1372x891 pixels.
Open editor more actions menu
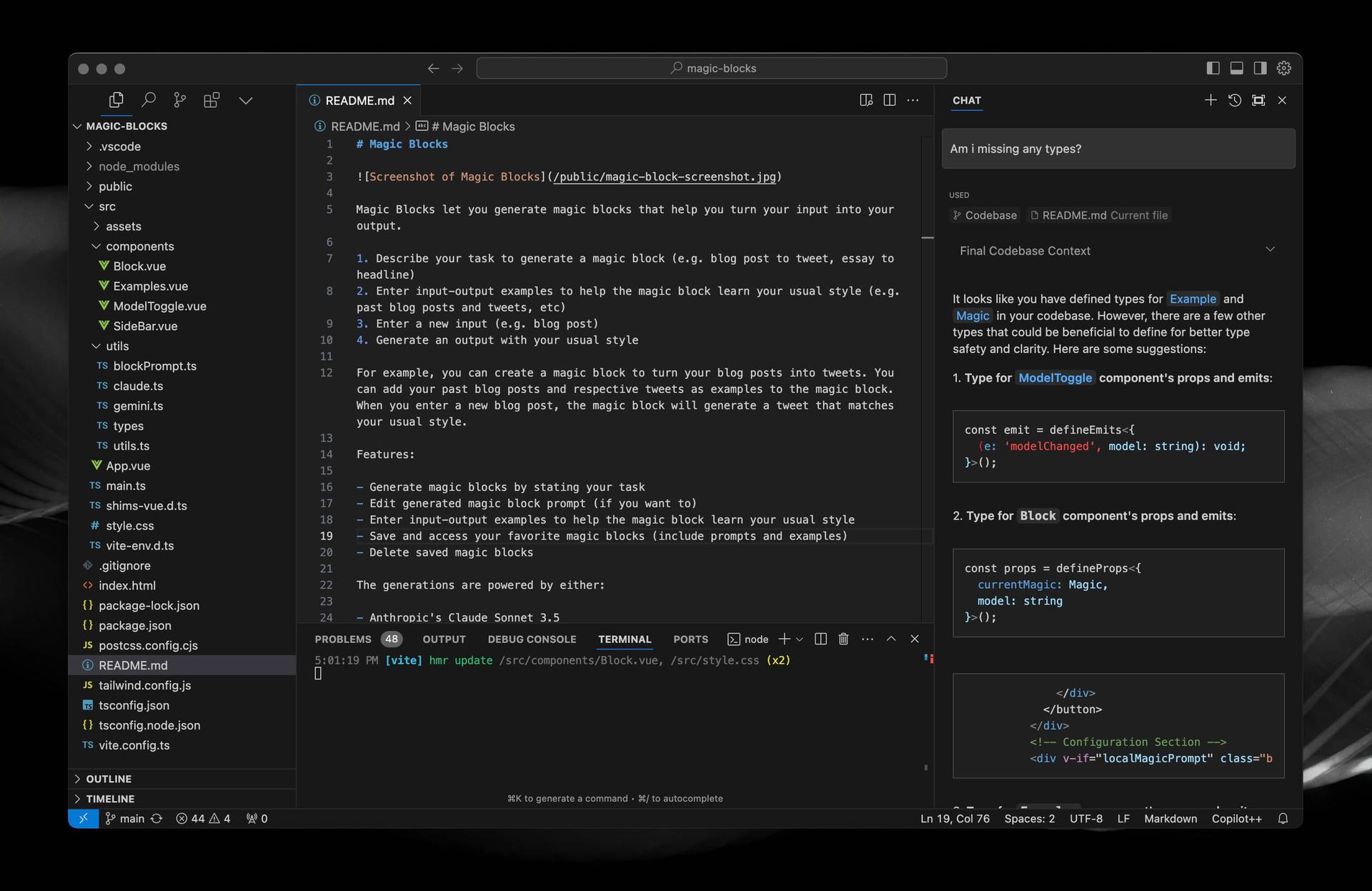[x=913, y=100]
